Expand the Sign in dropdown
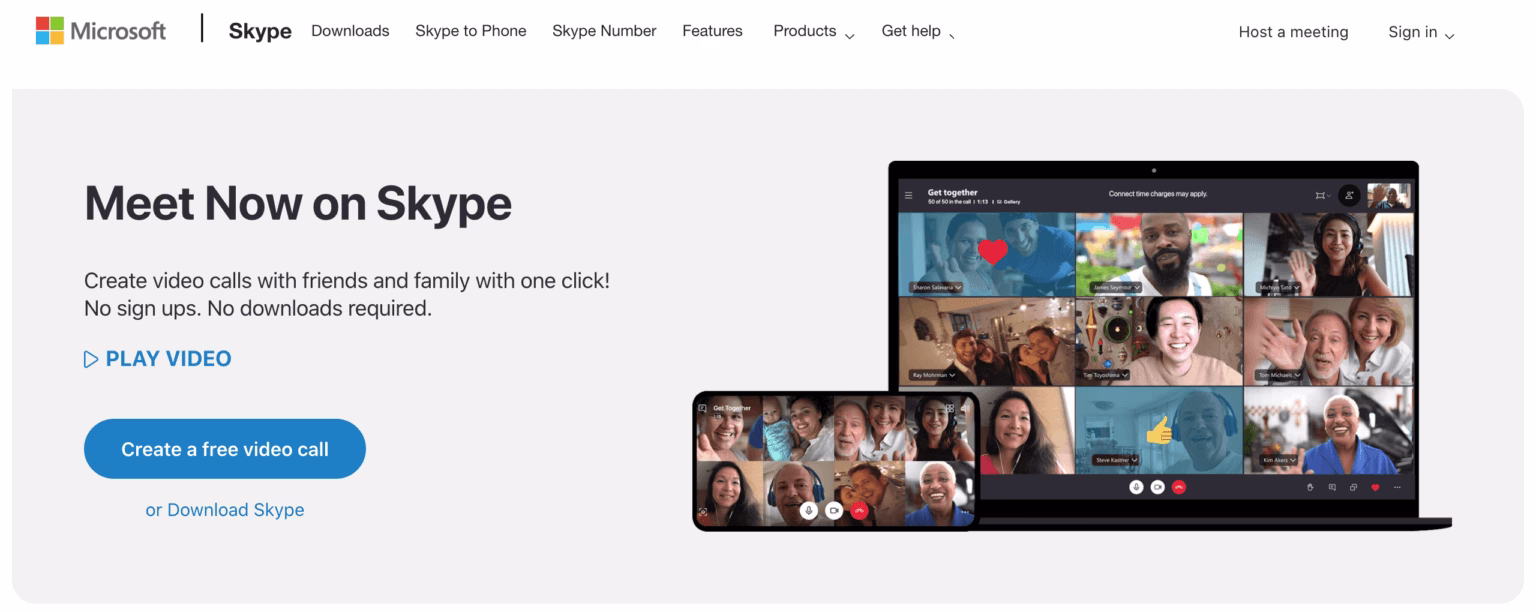The width and height of the screenshot is (1536, 612). point(1421,32)
